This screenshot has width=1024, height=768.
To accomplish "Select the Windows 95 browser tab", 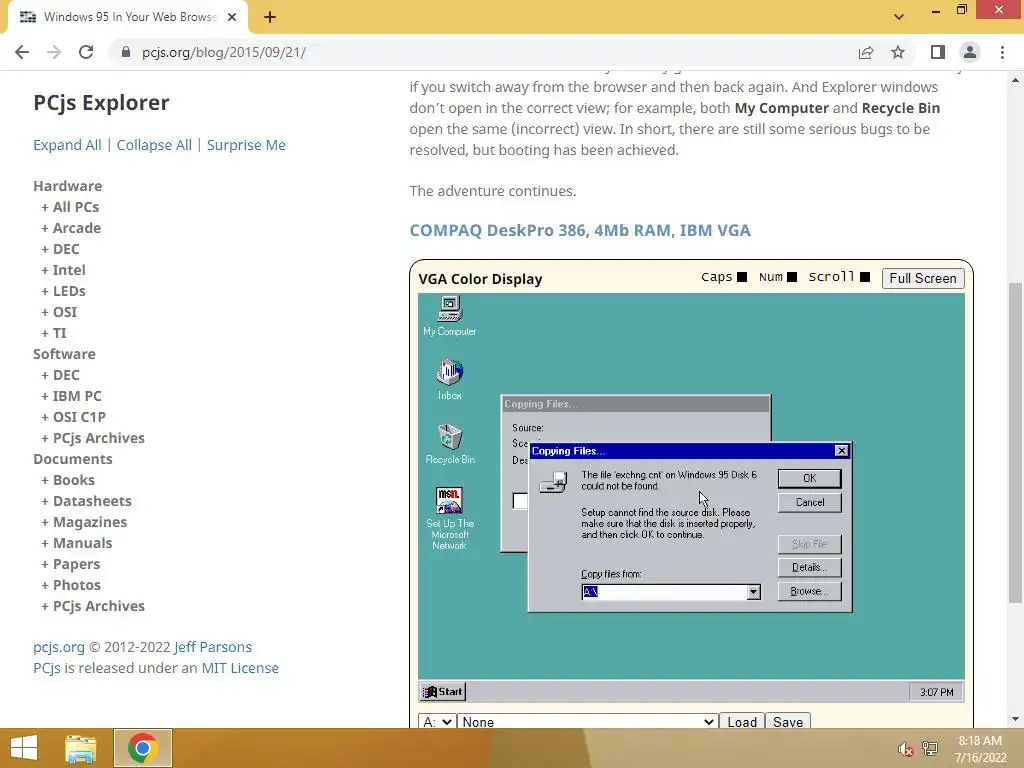I will [128, 17].
